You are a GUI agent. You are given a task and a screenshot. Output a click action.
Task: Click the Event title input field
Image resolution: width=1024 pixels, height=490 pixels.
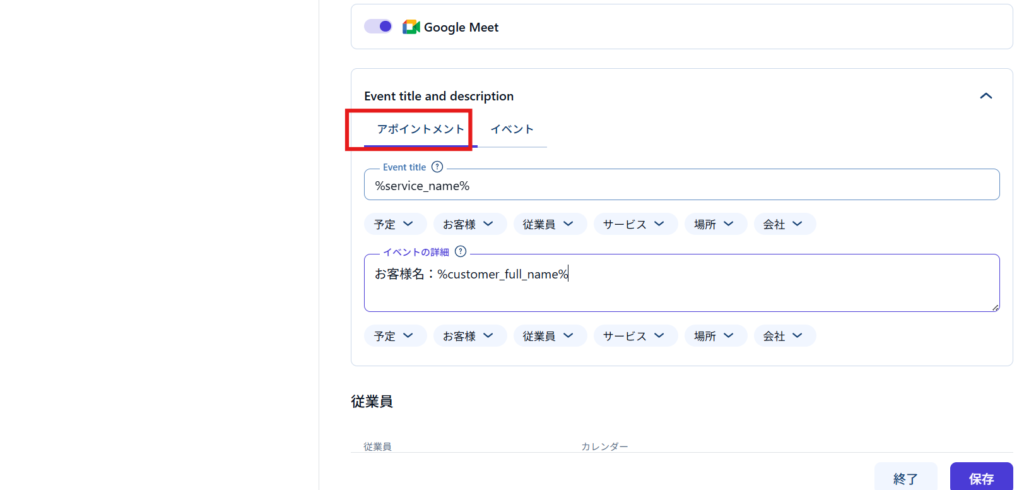(x=680, y=186)
